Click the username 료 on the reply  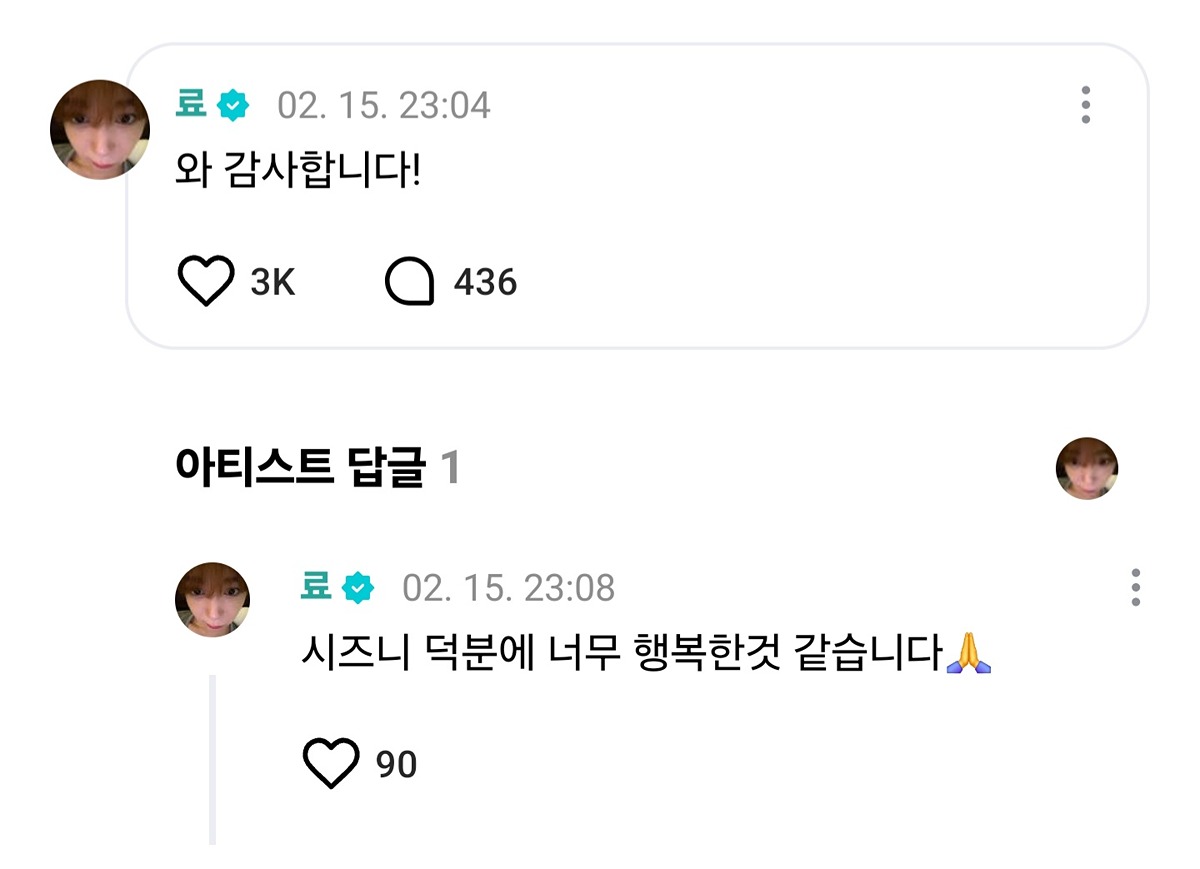(317, 587)
